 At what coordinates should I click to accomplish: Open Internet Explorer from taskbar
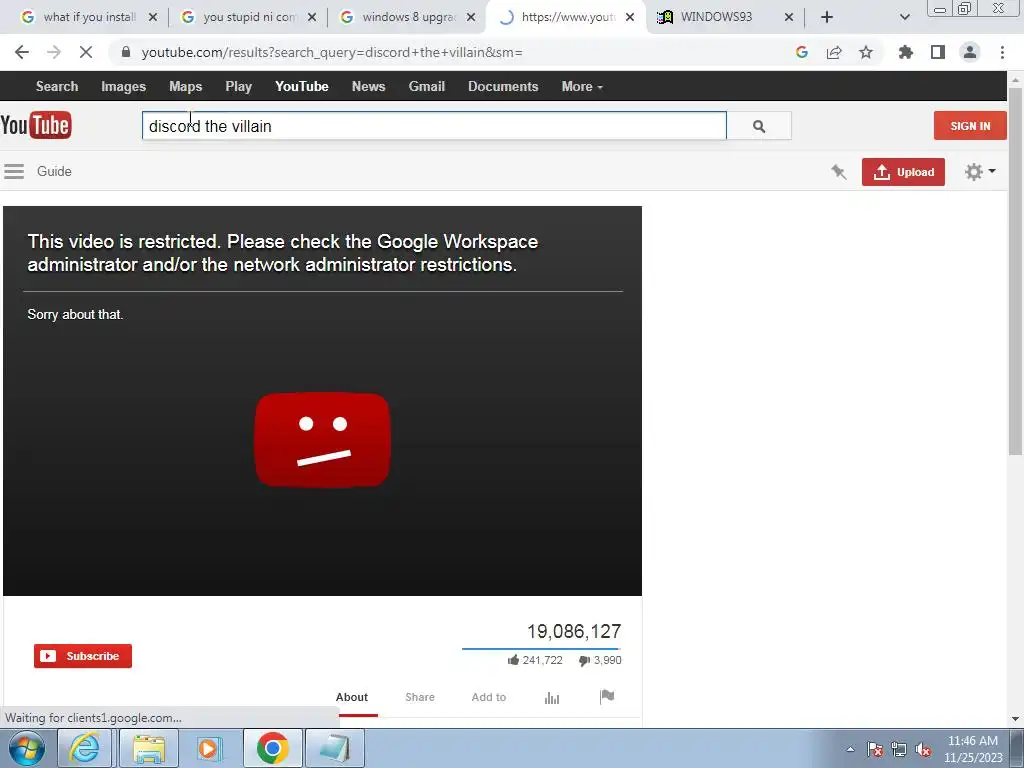[x=85, y=748]
